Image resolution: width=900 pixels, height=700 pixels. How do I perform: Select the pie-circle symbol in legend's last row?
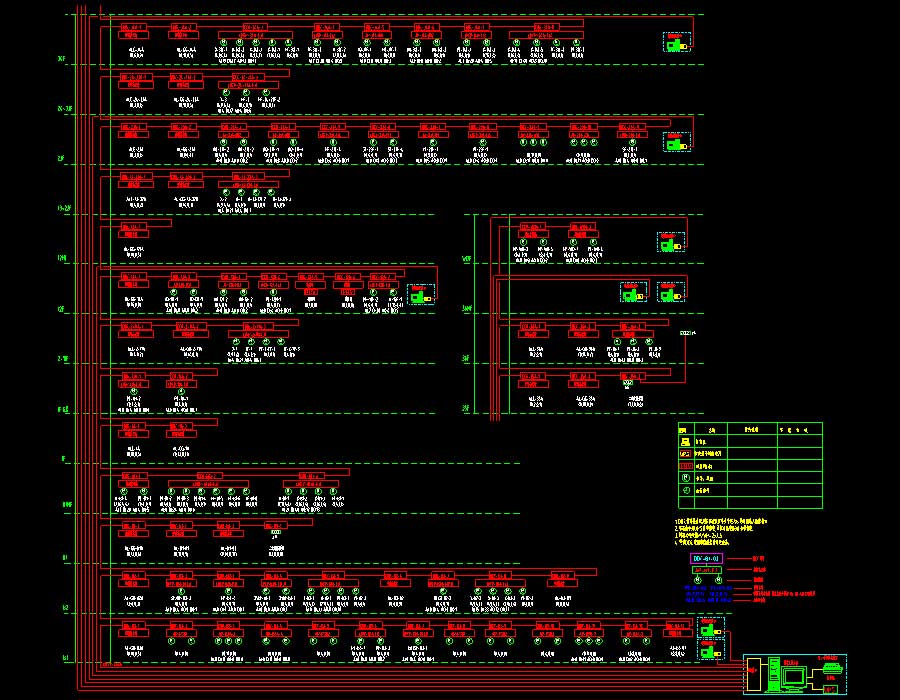[685, 491]
